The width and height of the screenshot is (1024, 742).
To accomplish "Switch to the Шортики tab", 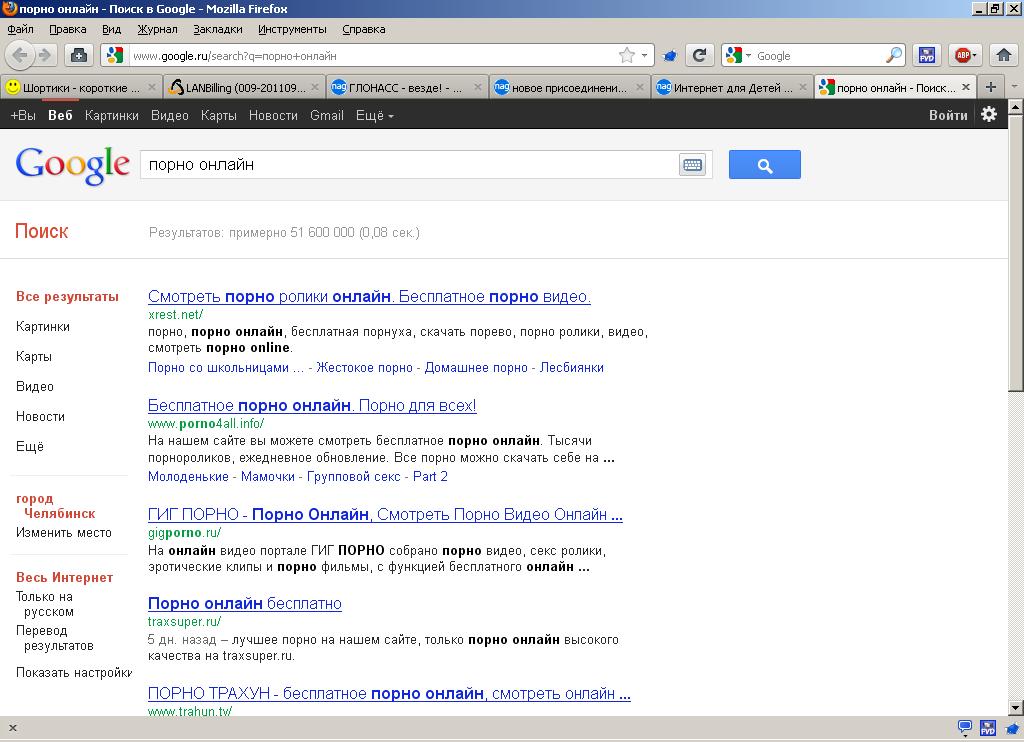I will coord(81,88).
